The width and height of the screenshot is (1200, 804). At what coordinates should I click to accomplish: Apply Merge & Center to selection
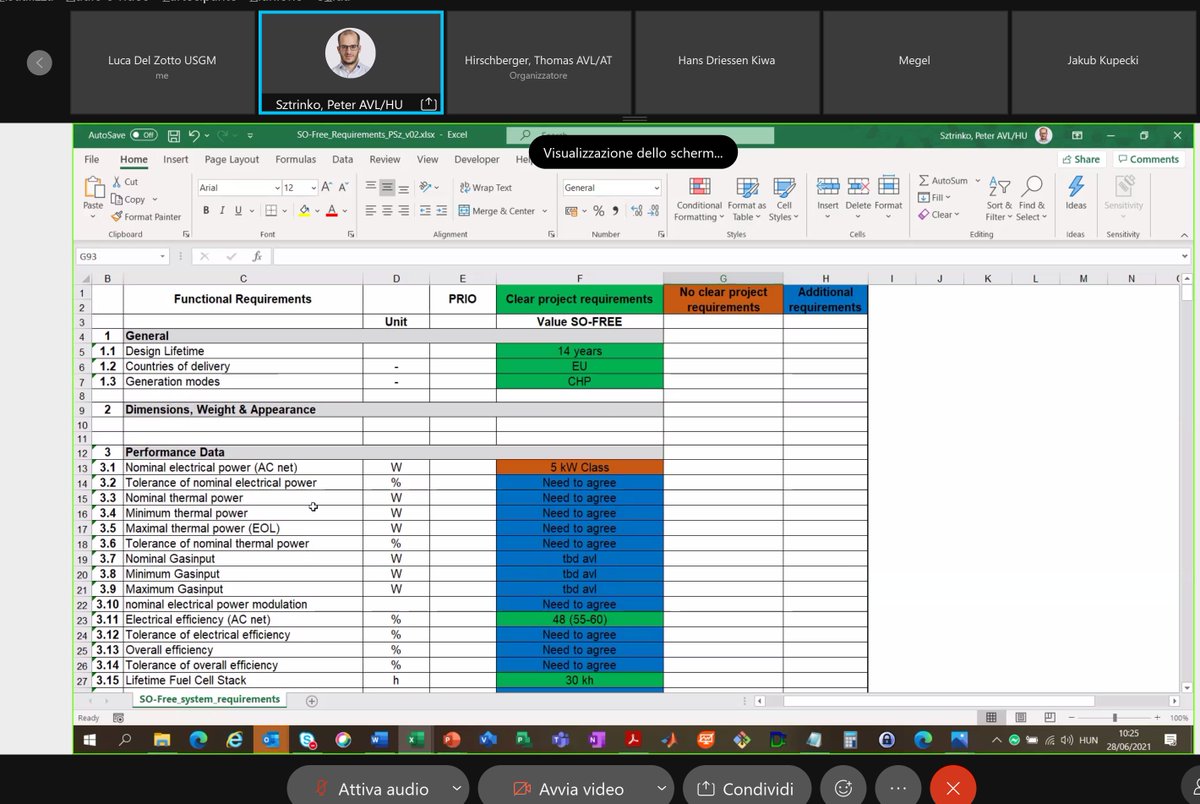tap(499, 211)
